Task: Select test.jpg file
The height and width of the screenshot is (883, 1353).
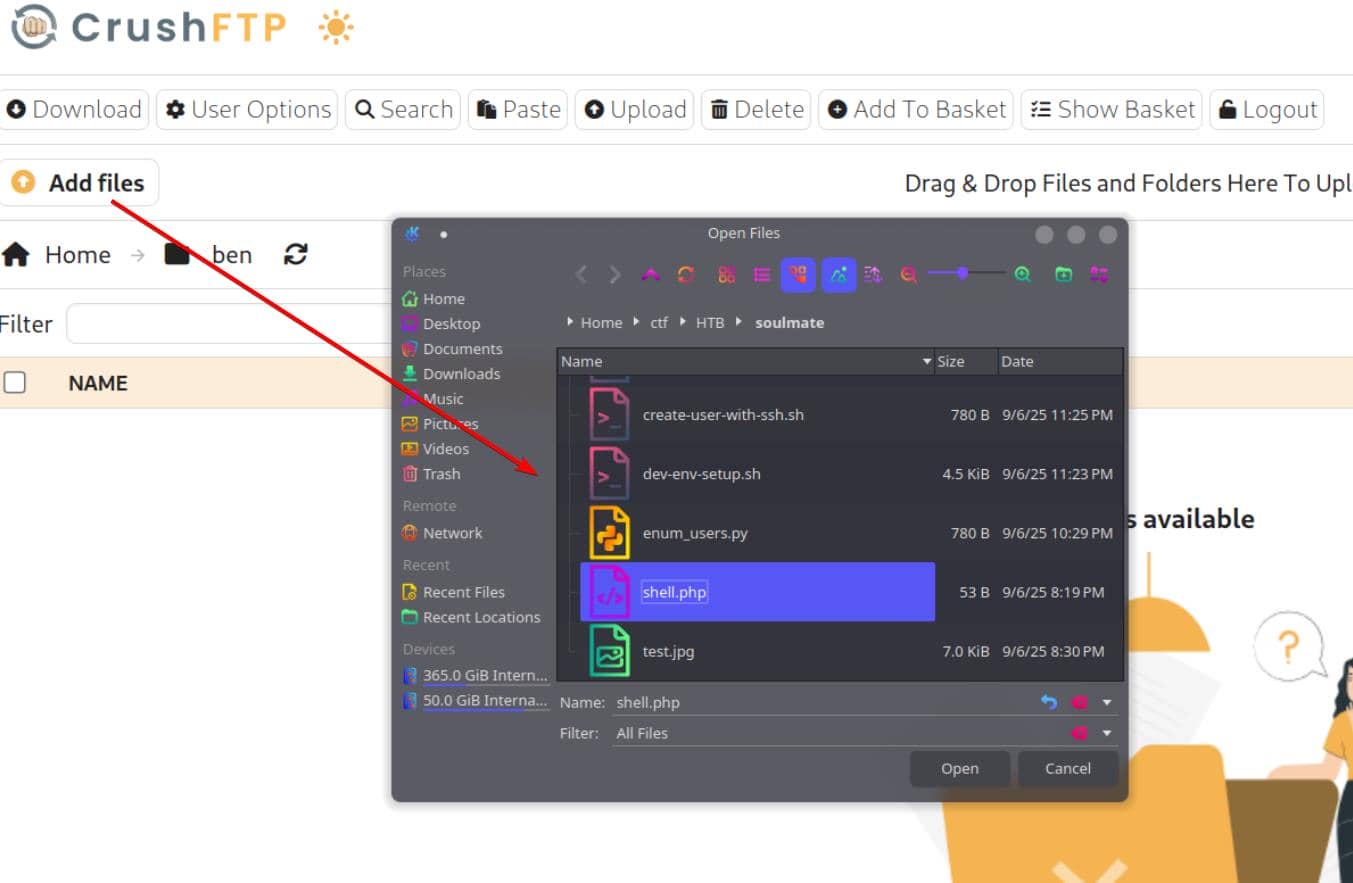Action: 669,651
